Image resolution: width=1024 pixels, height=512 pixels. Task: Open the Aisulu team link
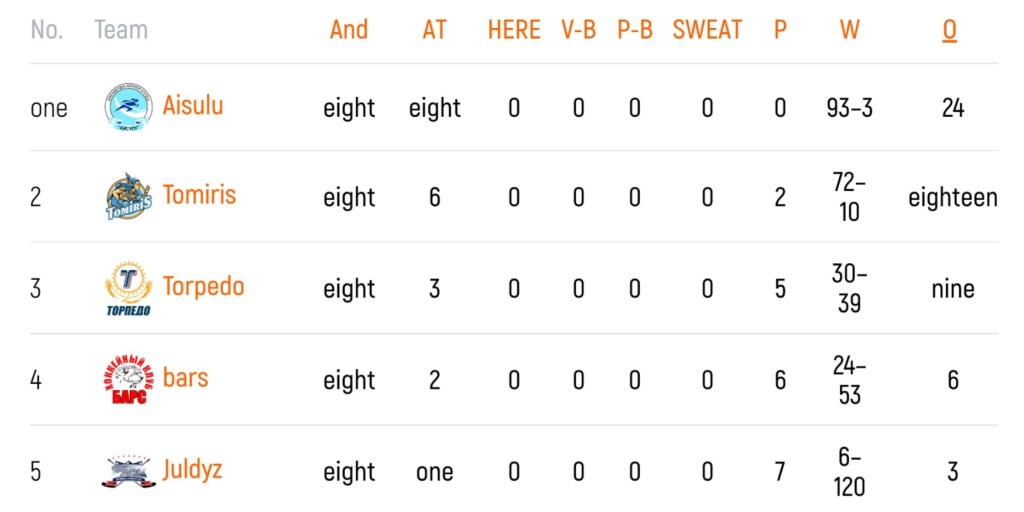[193, 105]
